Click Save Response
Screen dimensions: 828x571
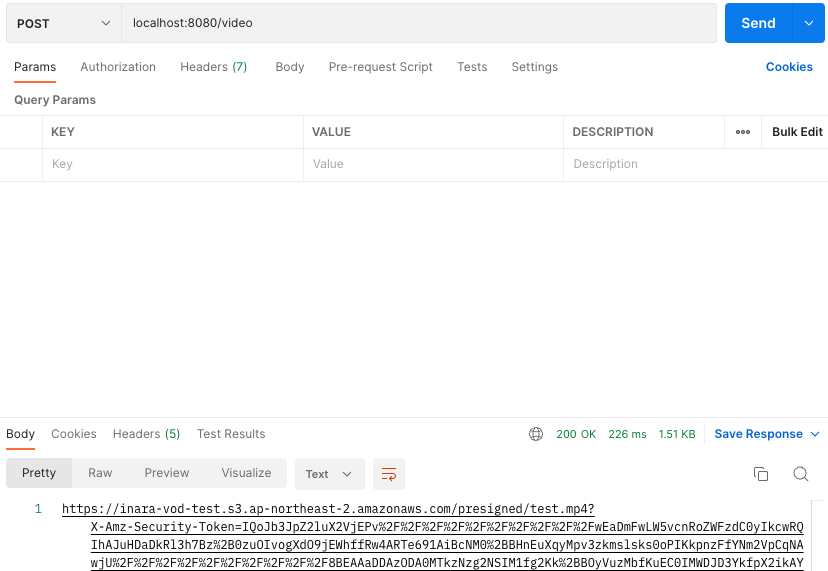click(x=758, y=434)
